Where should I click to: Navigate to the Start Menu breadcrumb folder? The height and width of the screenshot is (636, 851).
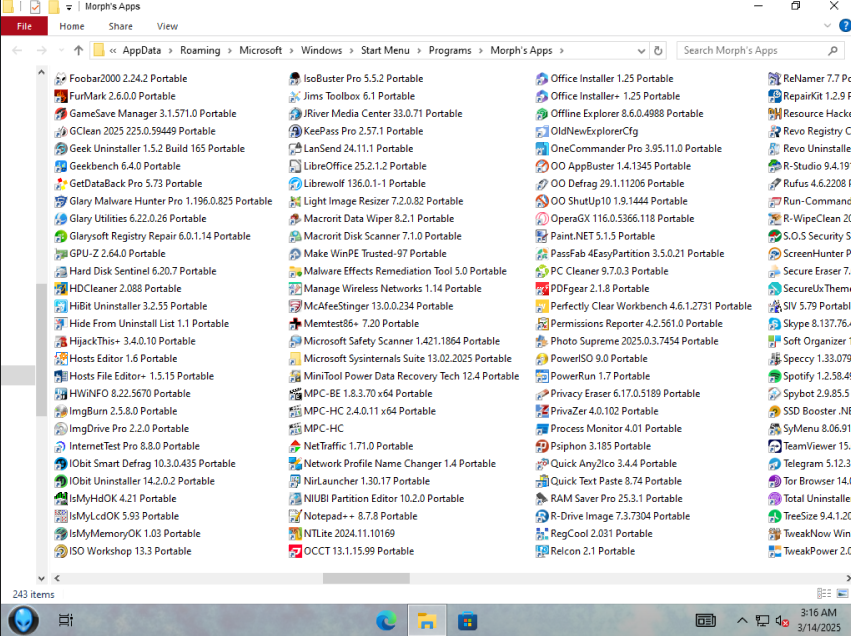[x=385, y=50]
